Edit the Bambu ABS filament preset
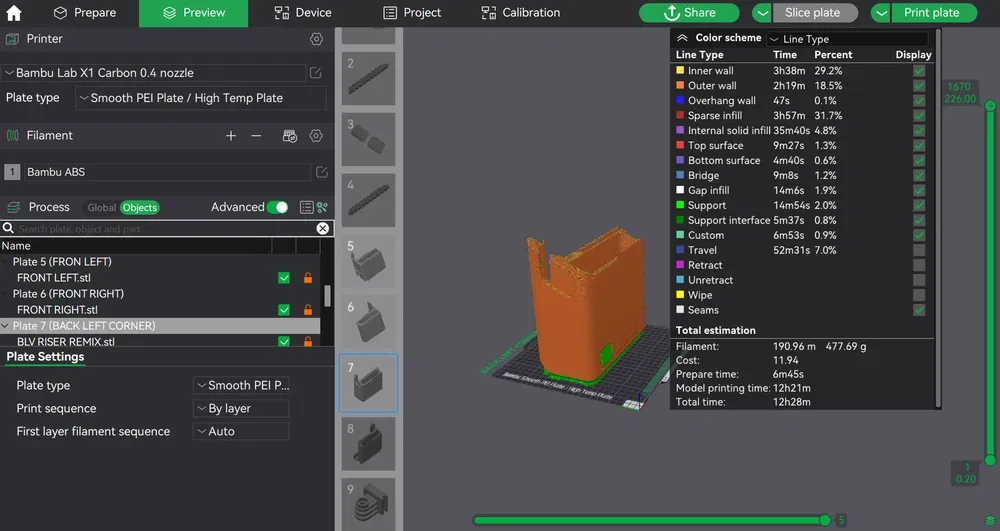The width and height of the screenshot is (1000, 531). 322,171
